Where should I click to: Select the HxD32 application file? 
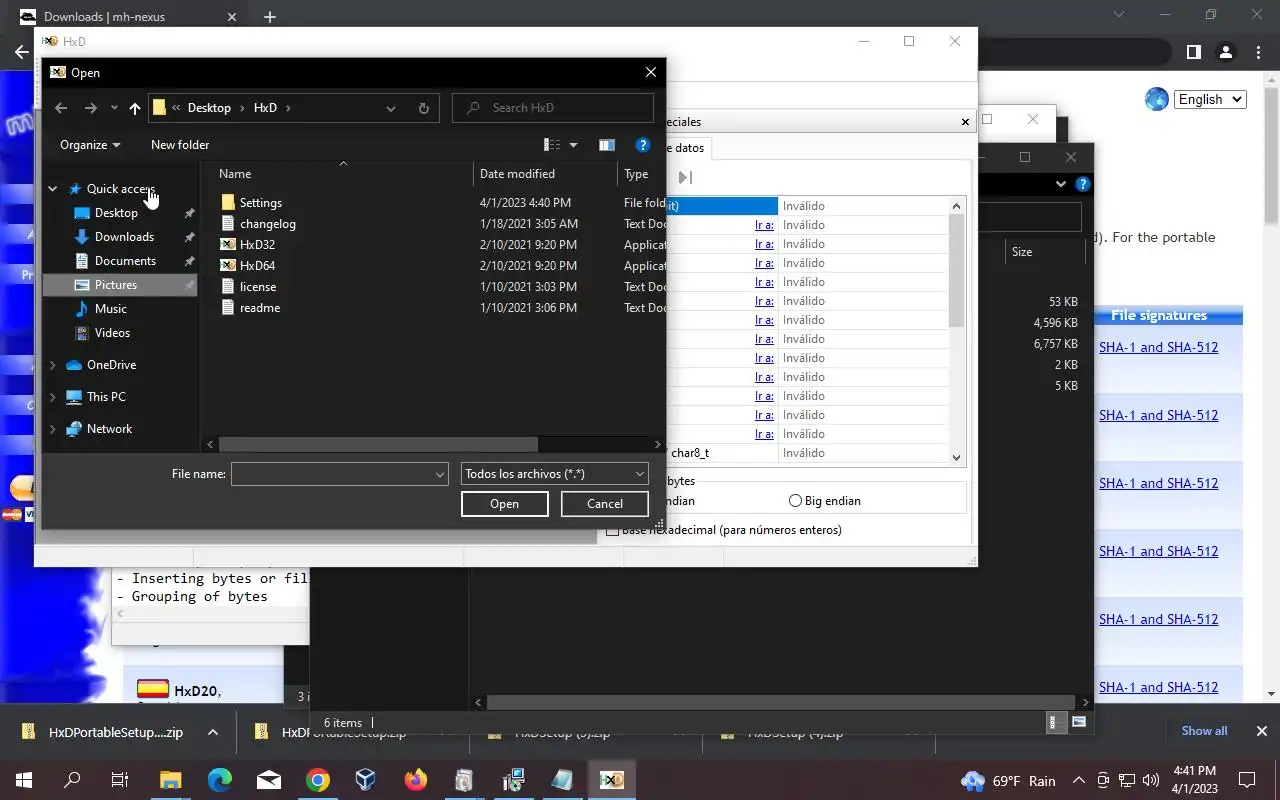click(257, 245)
